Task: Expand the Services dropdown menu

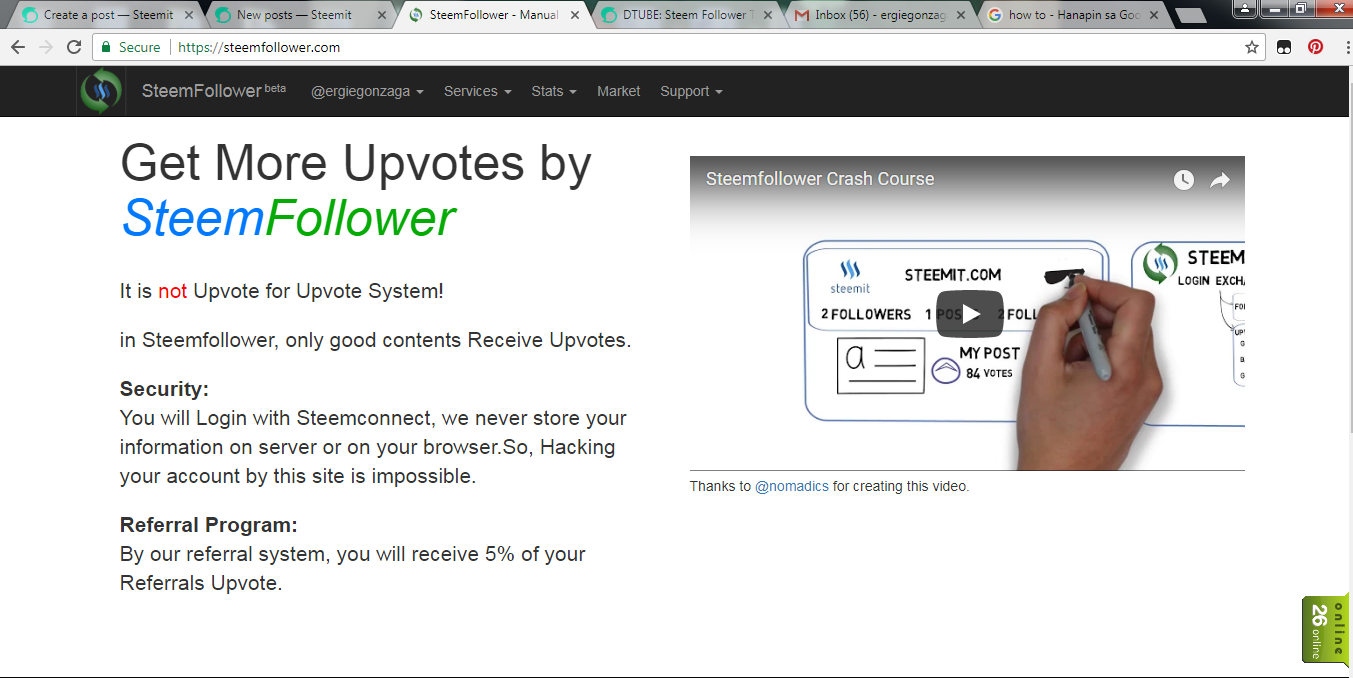Action: [478, 91]
